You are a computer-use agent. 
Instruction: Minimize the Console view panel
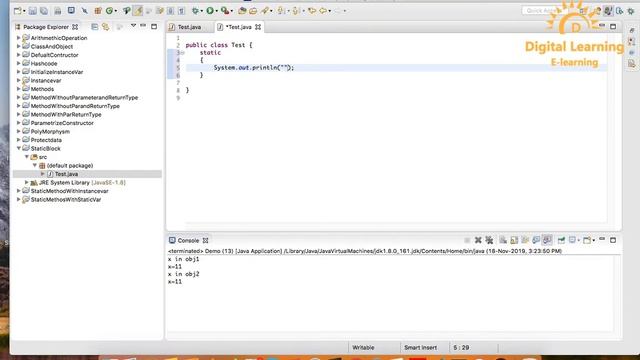[x=602, y=240]
